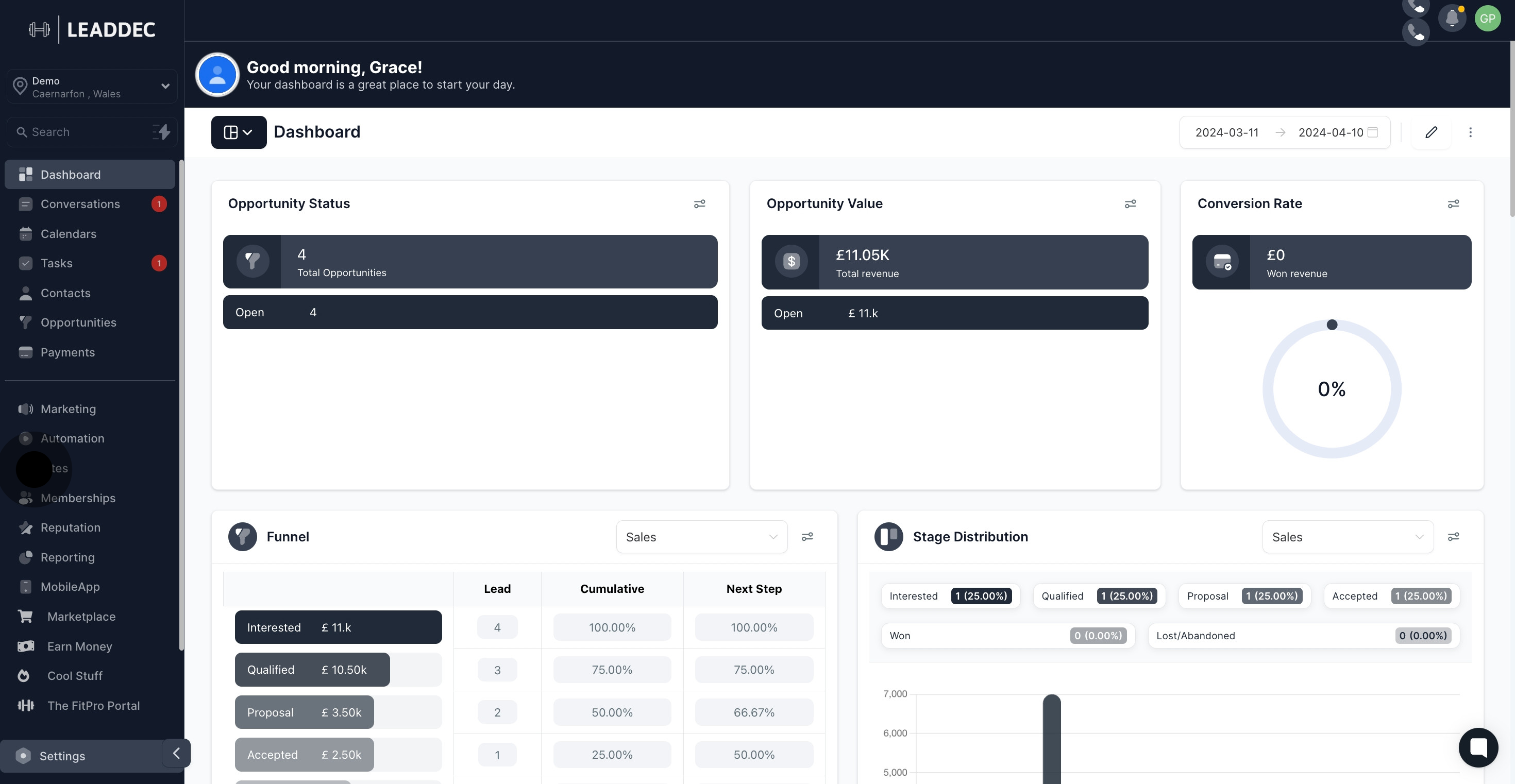
Task: Open The FitPro Portal
Action: coord(89,706)
